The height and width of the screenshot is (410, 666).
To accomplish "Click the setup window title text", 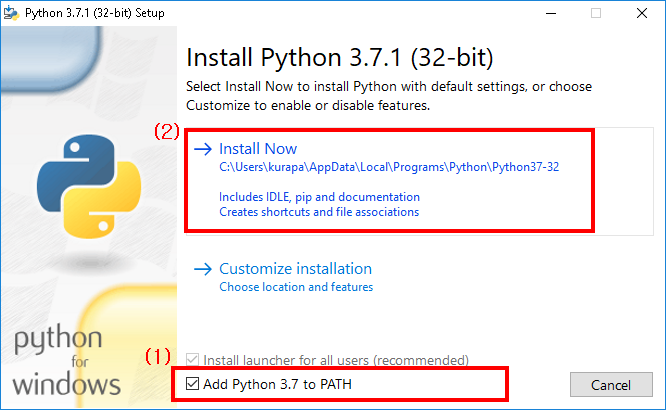I will coord(95,13).
